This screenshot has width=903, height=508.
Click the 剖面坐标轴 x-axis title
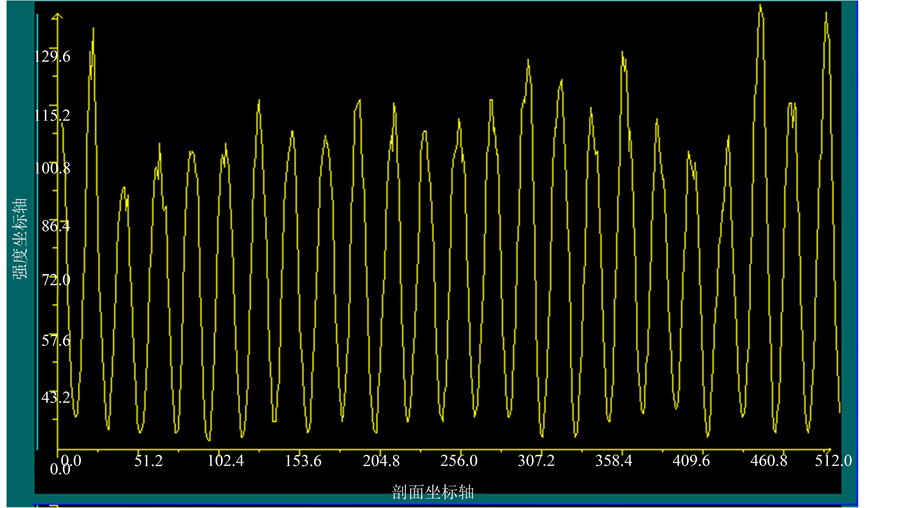tap(433, 492)
